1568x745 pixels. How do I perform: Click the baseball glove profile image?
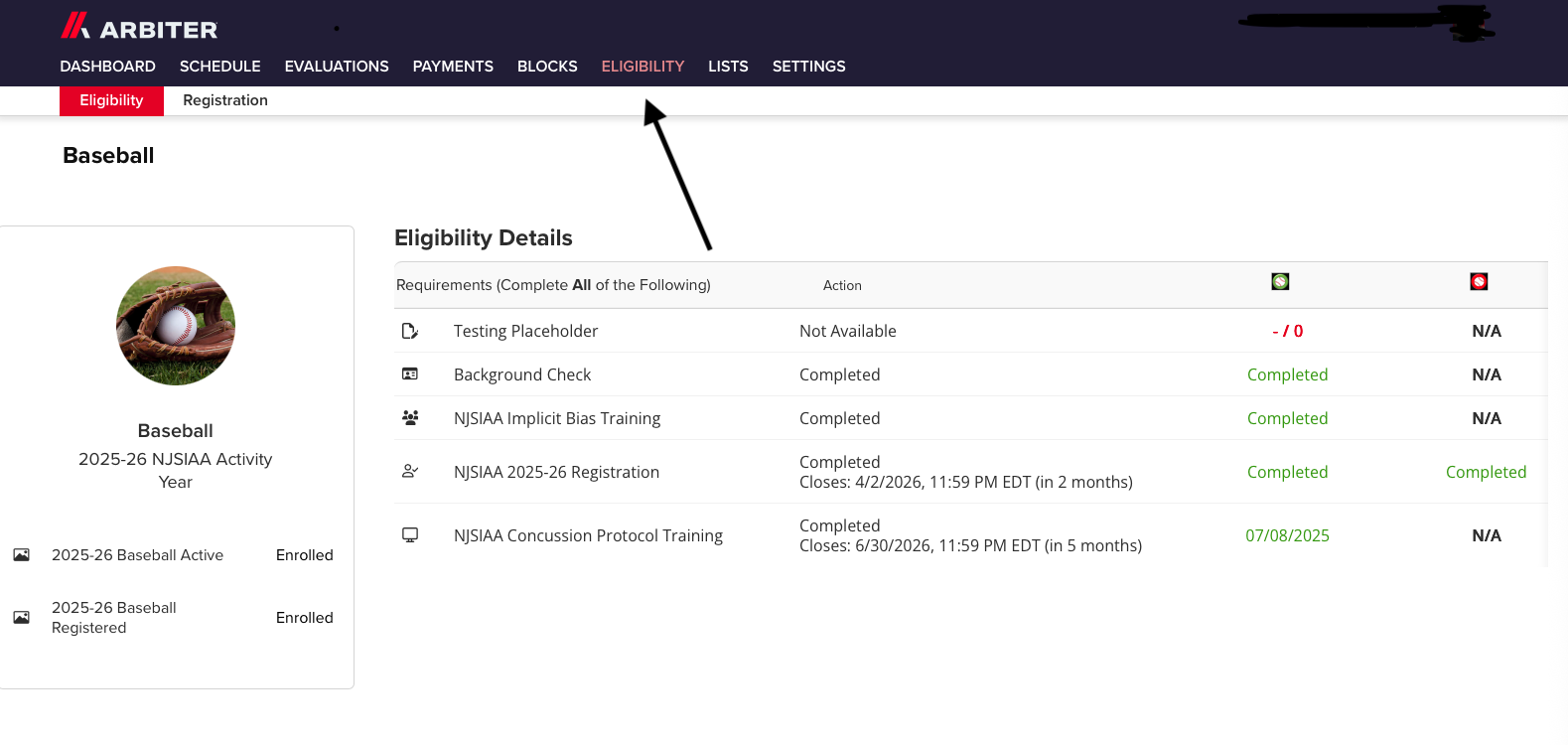pos(176,326)
